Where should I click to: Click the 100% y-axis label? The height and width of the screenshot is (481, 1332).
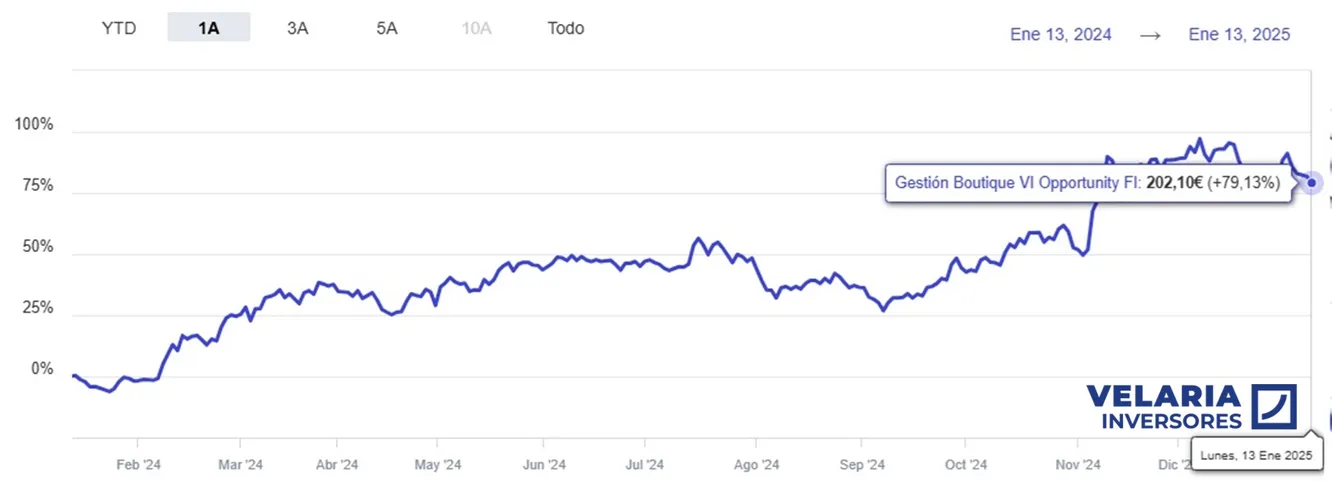point(34,125)
